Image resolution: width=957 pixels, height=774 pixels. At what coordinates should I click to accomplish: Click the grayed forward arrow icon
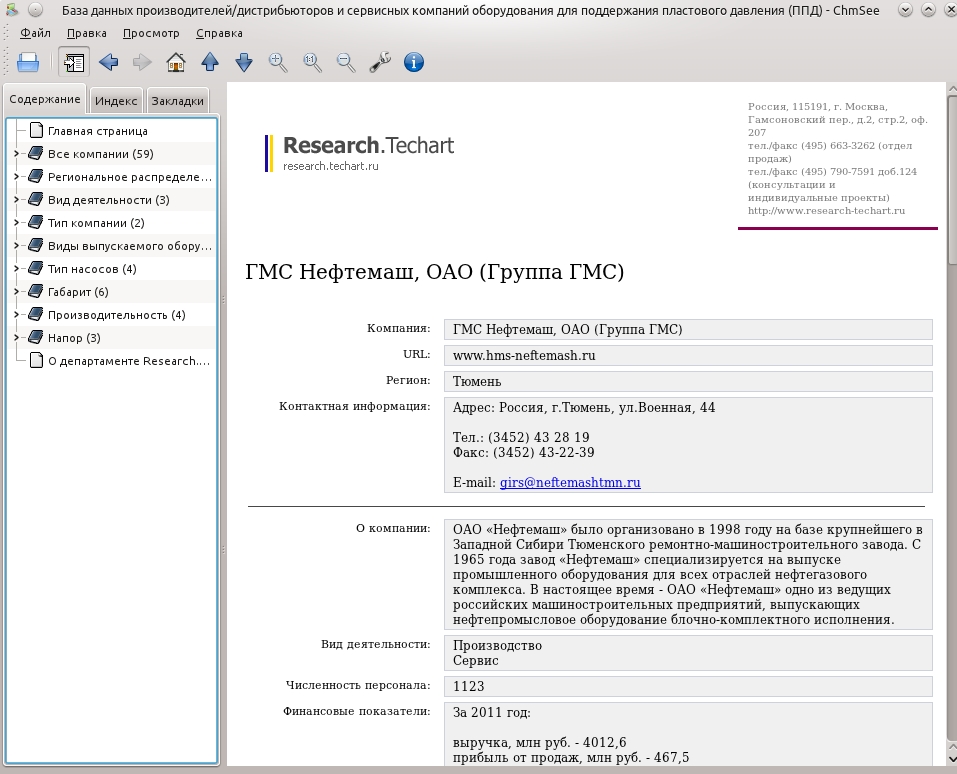tap(142, 62)
